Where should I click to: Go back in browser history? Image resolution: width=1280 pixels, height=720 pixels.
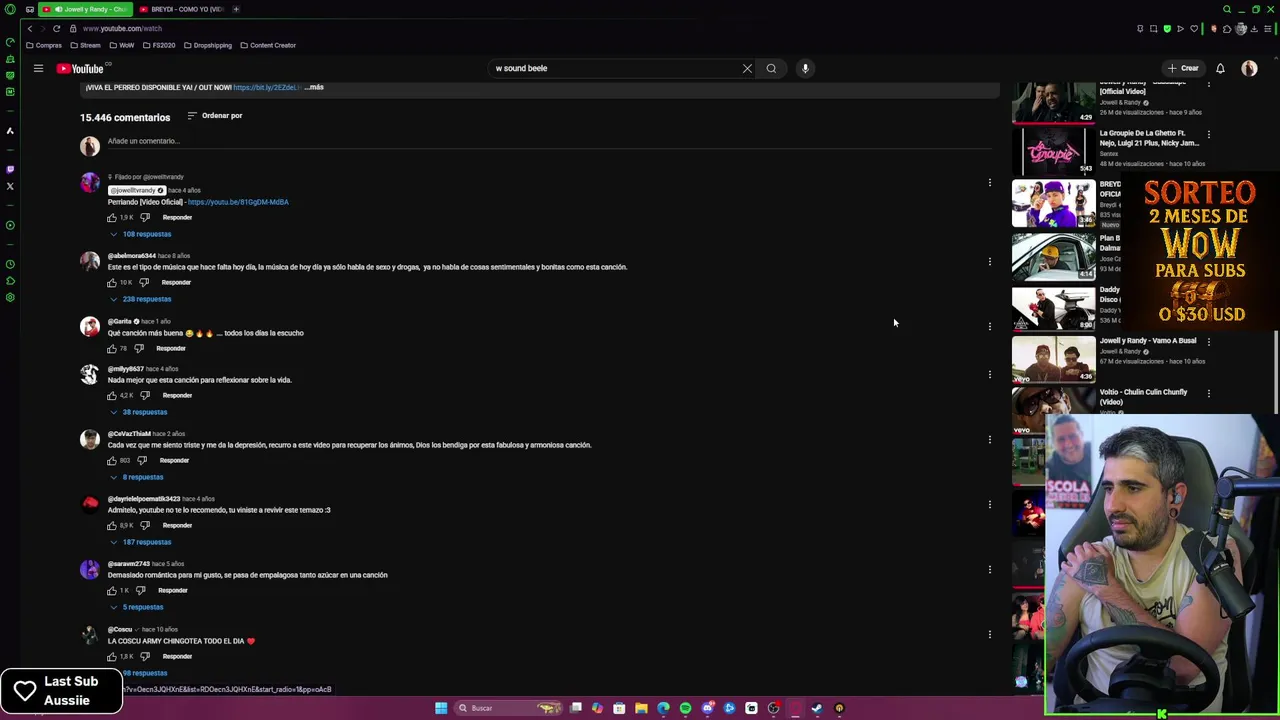click(29, 28)
